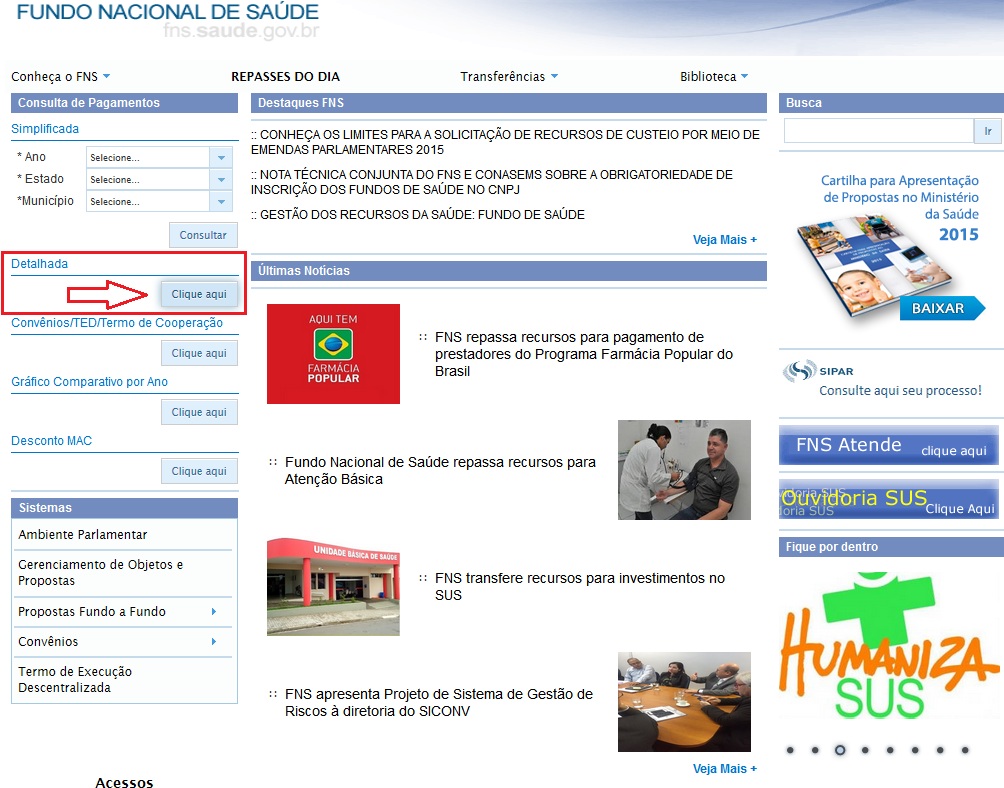1004x788 pixels.
Task: Open the Ouvidoria SUS banner
Action: pos(890,500)
